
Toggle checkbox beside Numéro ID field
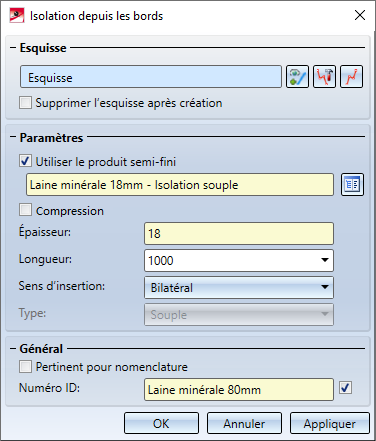345,388
